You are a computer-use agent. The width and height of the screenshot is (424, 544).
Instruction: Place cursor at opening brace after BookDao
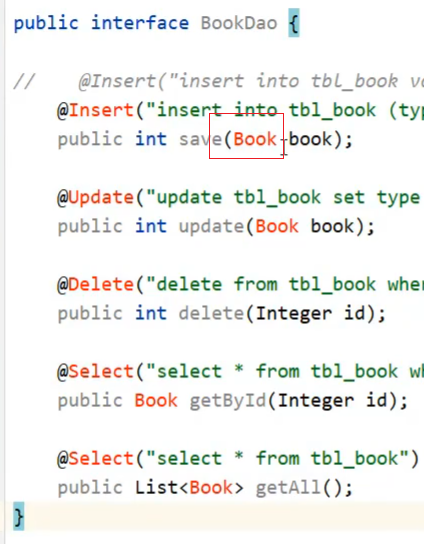tap(294, 23)
